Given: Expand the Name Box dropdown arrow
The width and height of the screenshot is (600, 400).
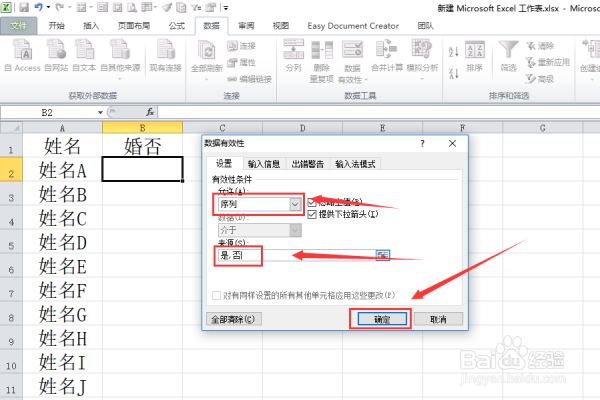Looking at the screenshot, I should (100, 112).
